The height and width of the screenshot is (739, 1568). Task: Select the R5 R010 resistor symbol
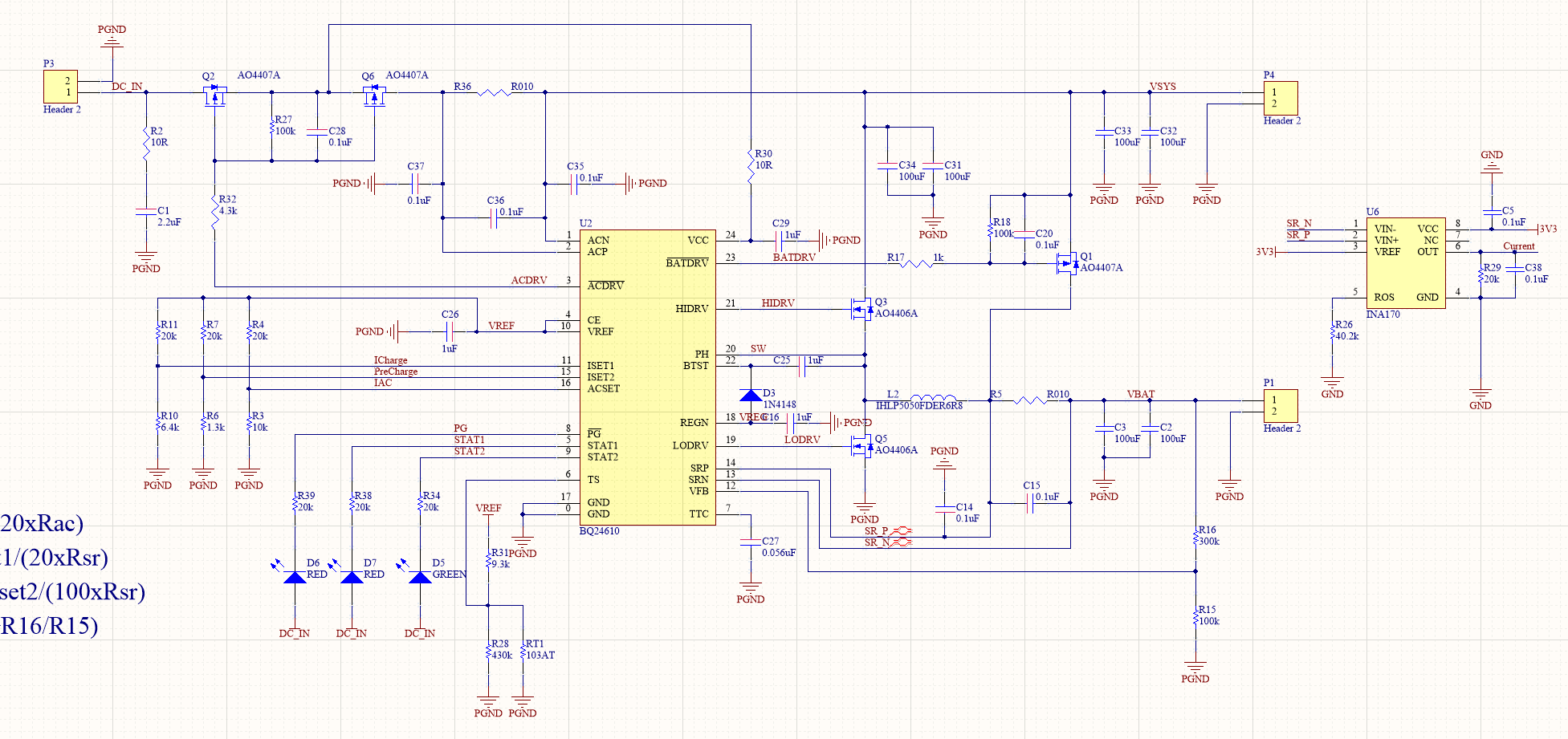pyautogui.click(x=1030, y=400)
